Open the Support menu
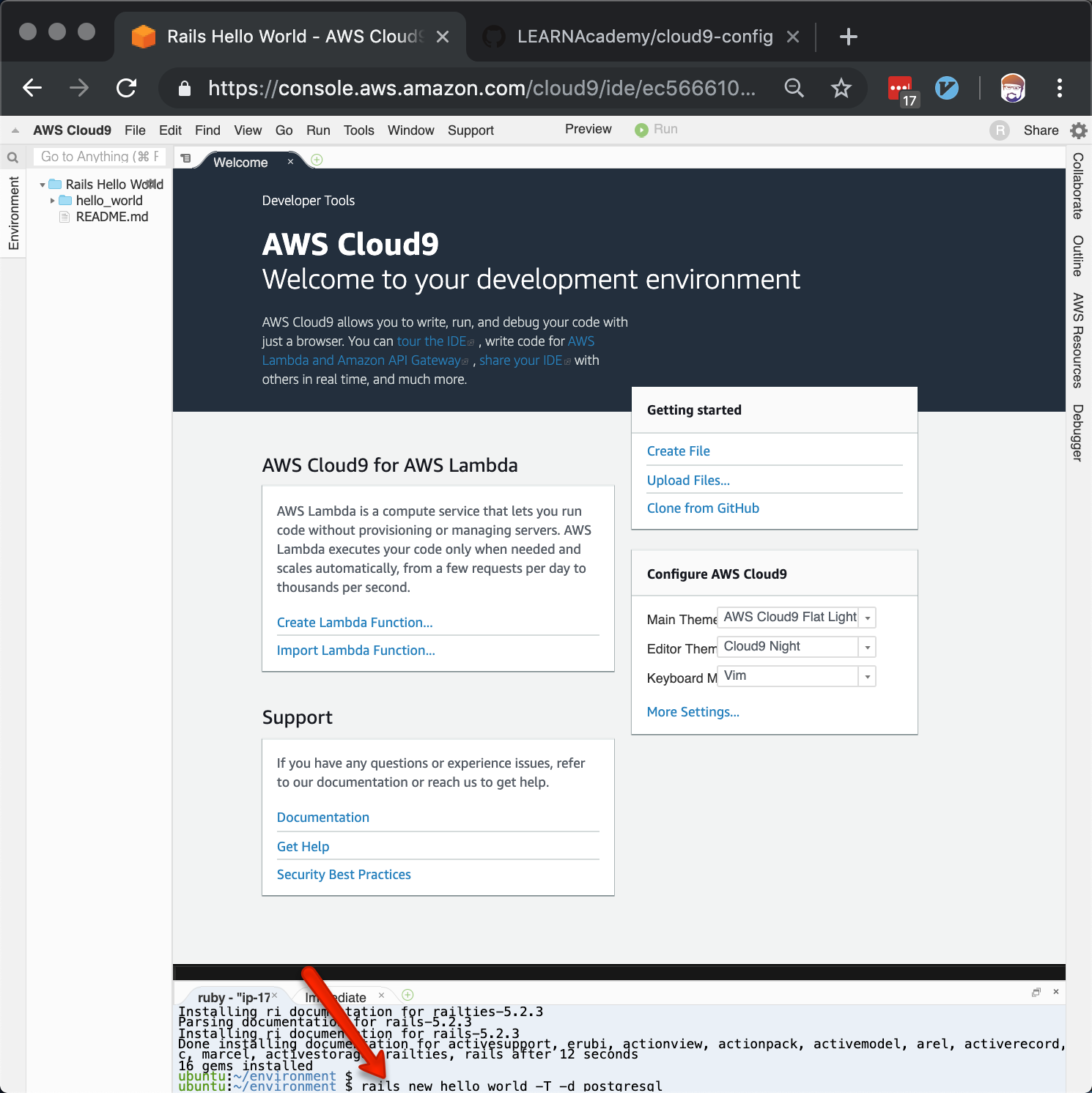The height and width of the screenshot is (1093, 1092). [x=471, y=130]
